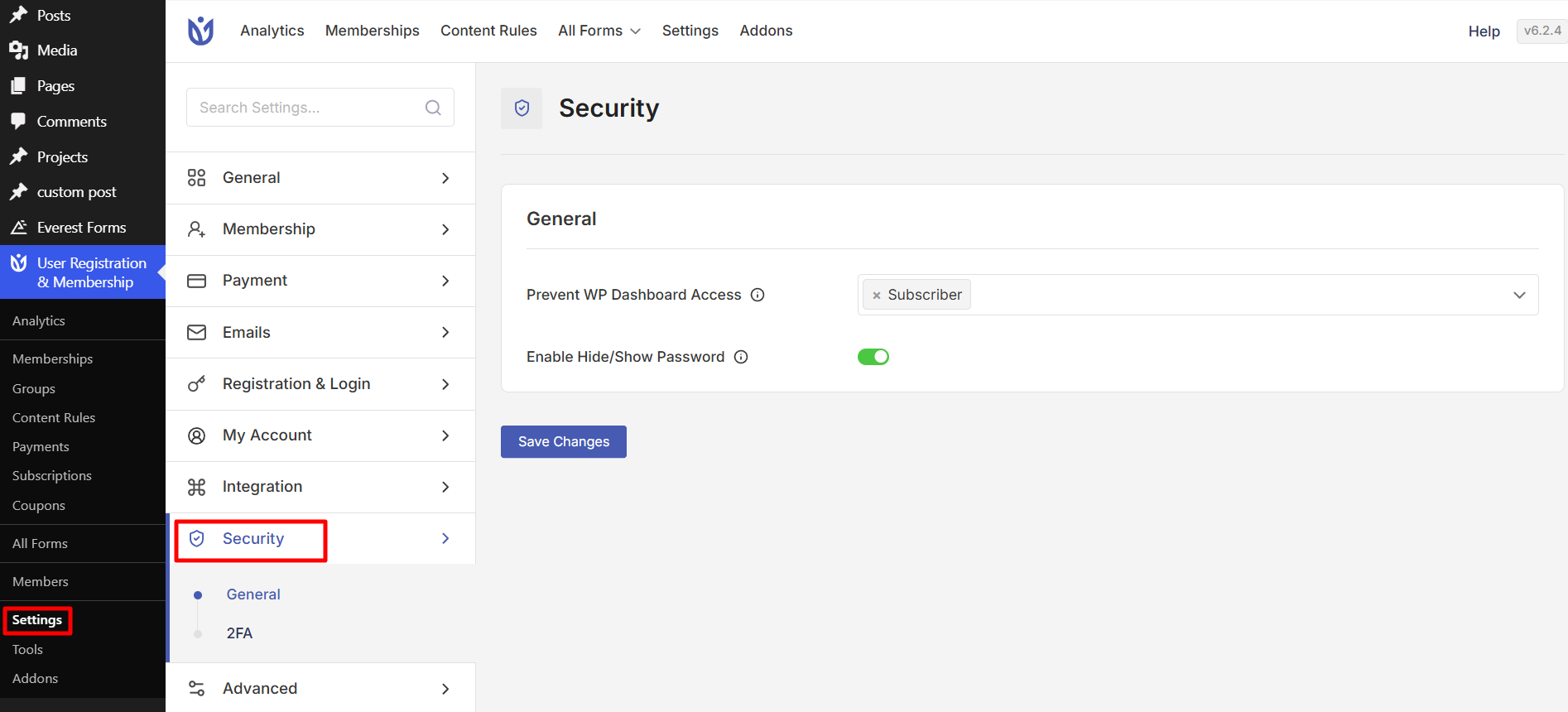
Task: Click the Help link
Action: pos(1484,31)
